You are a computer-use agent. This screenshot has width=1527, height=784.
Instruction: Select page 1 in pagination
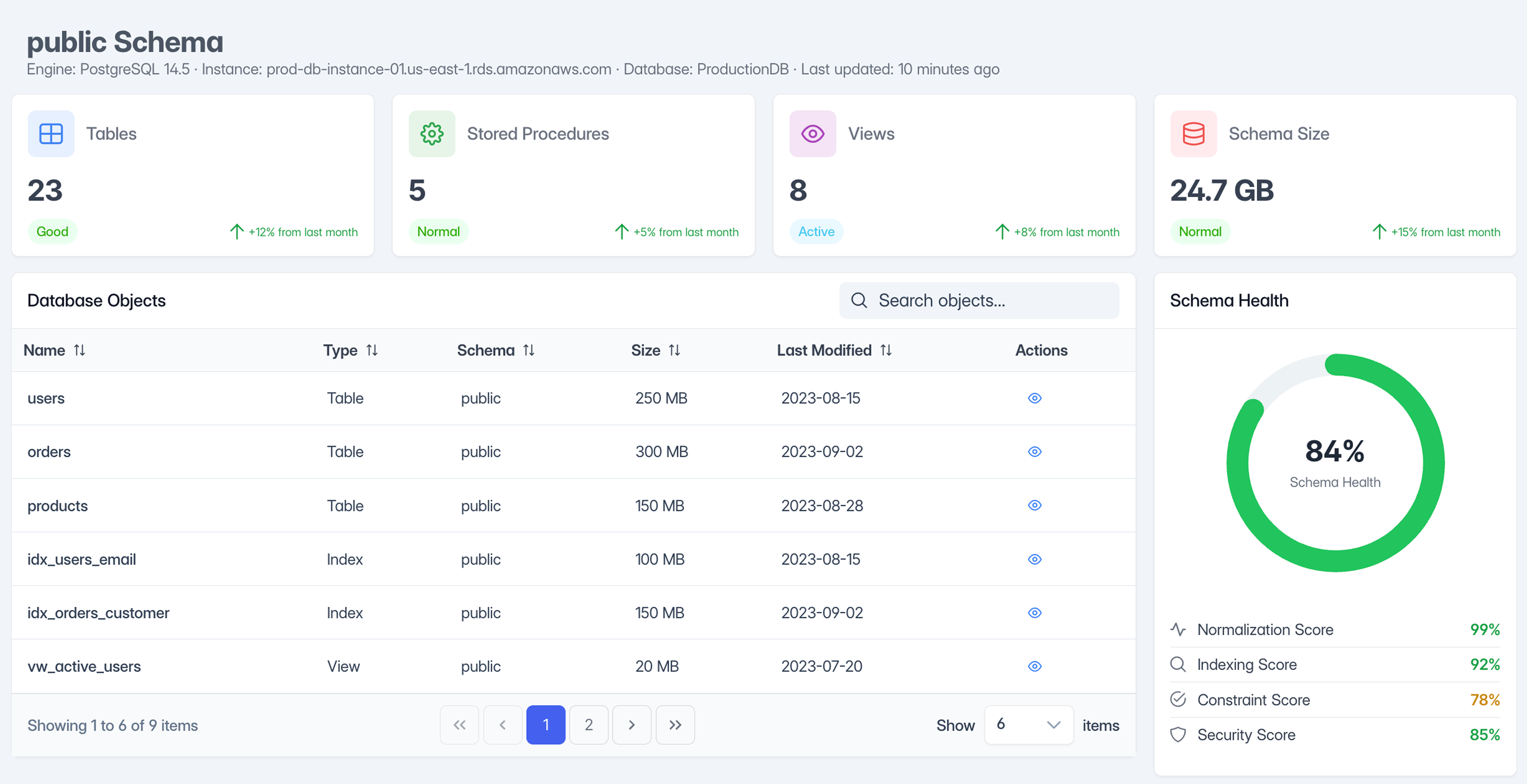[545, 725]
